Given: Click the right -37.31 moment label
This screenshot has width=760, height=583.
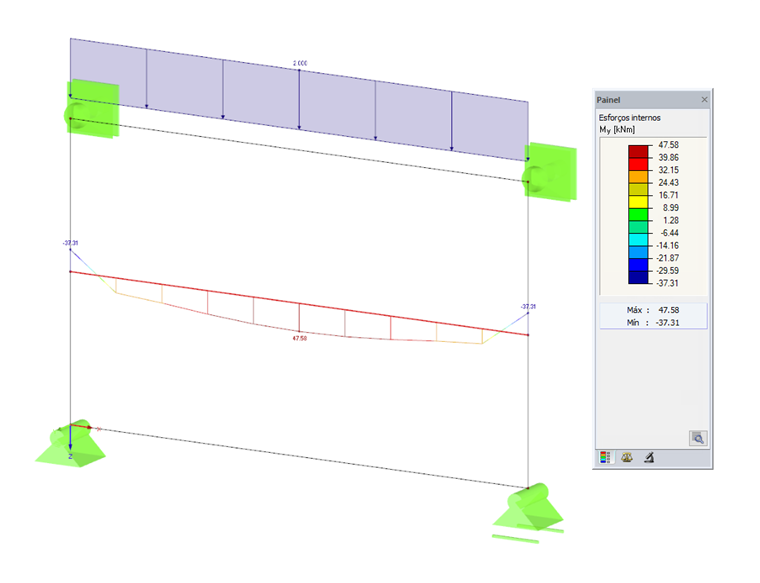Looking at the screenshot, I should (x=528, y=306).
